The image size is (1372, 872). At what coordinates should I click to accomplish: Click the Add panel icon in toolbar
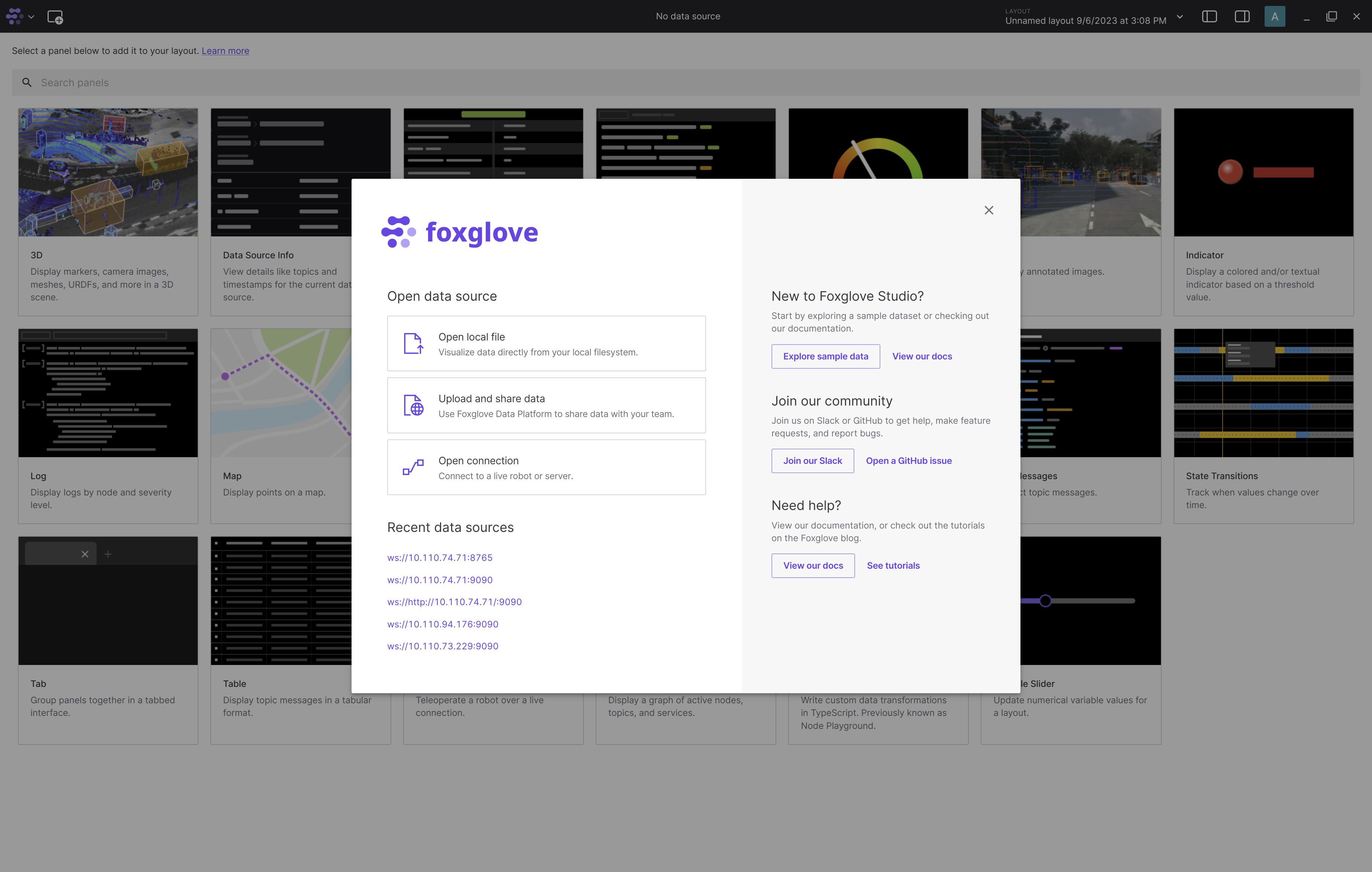coord(55,17)
